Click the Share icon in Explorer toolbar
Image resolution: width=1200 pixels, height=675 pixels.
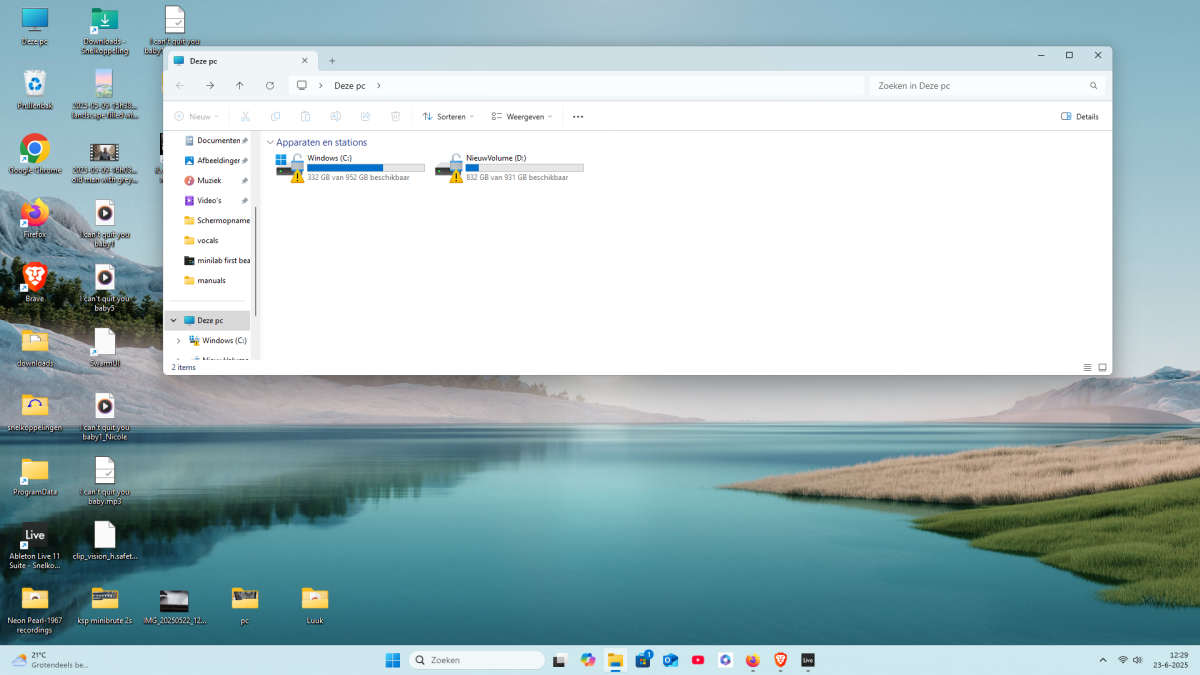click(365, 116)
